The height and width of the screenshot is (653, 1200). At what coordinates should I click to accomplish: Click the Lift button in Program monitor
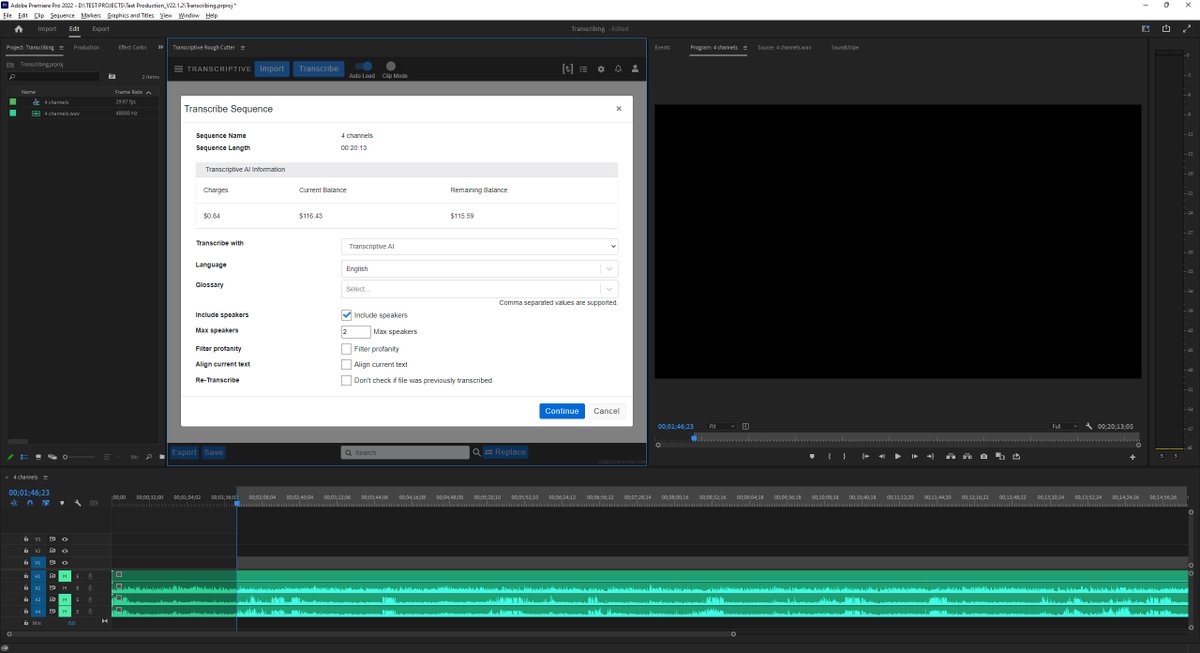(x=950, y=457)
